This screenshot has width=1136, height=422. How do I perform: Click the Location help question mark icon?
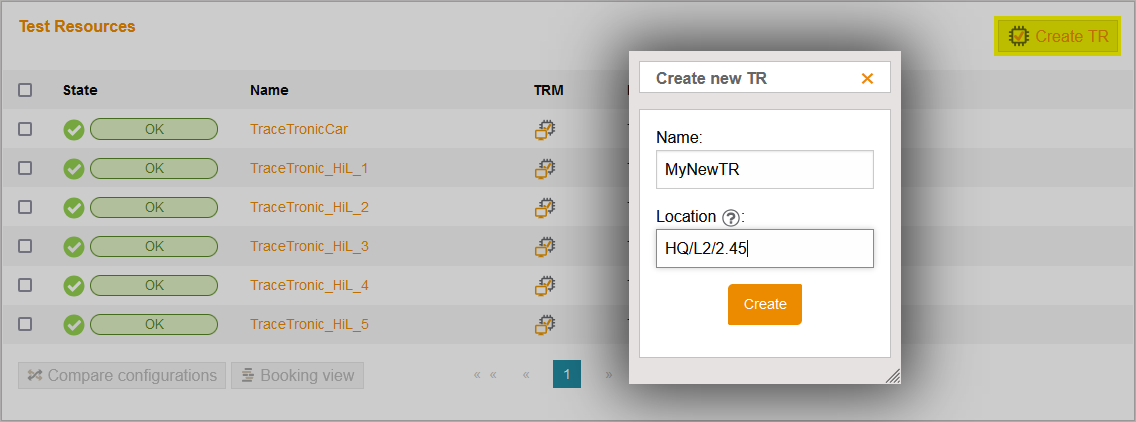click(730, 217)
